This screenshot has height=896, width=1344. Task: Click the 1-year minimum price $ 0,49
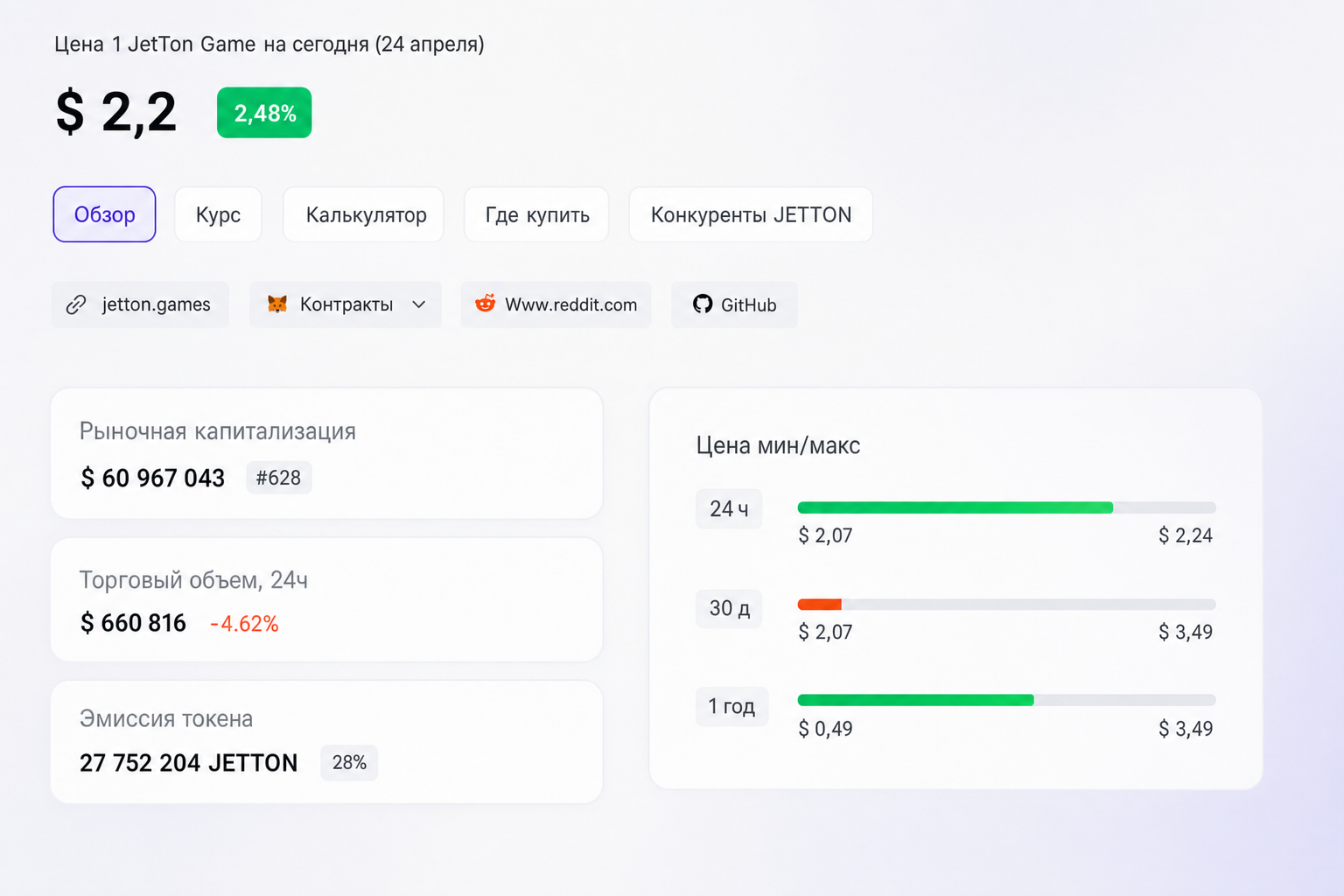tap(825, 729)
